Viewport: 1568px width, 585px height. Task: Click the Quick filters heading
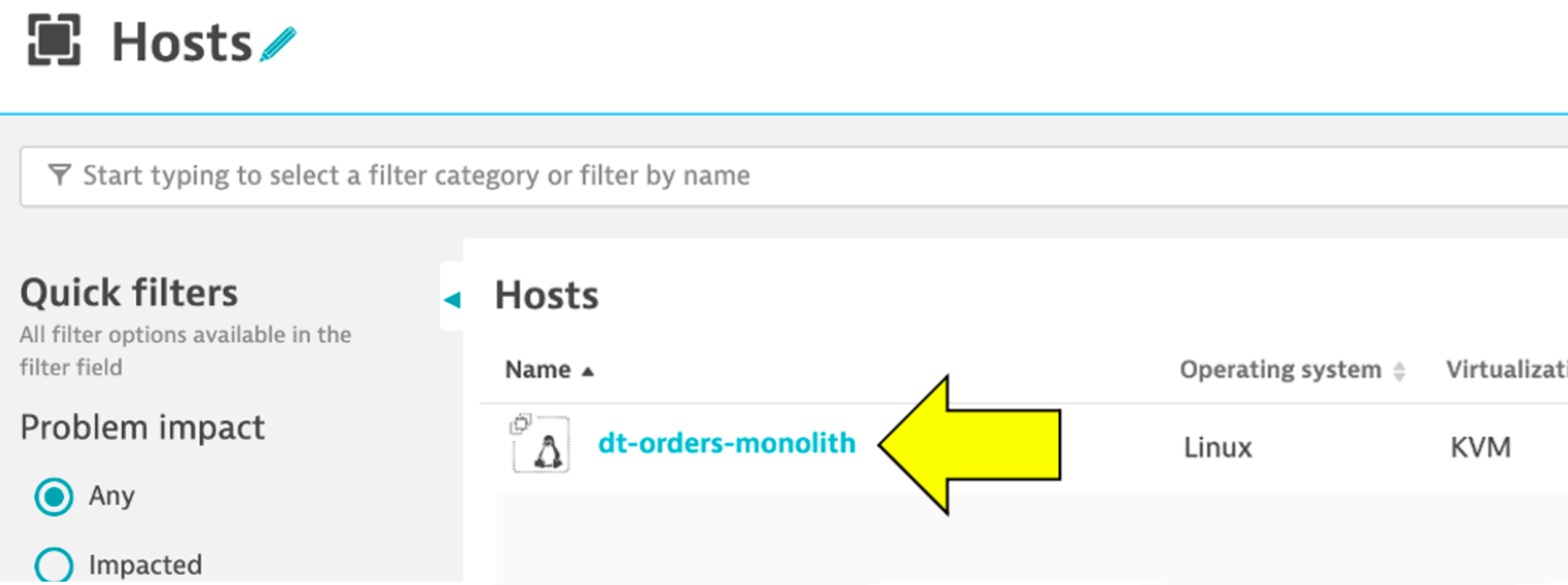(x=129, y=293)
